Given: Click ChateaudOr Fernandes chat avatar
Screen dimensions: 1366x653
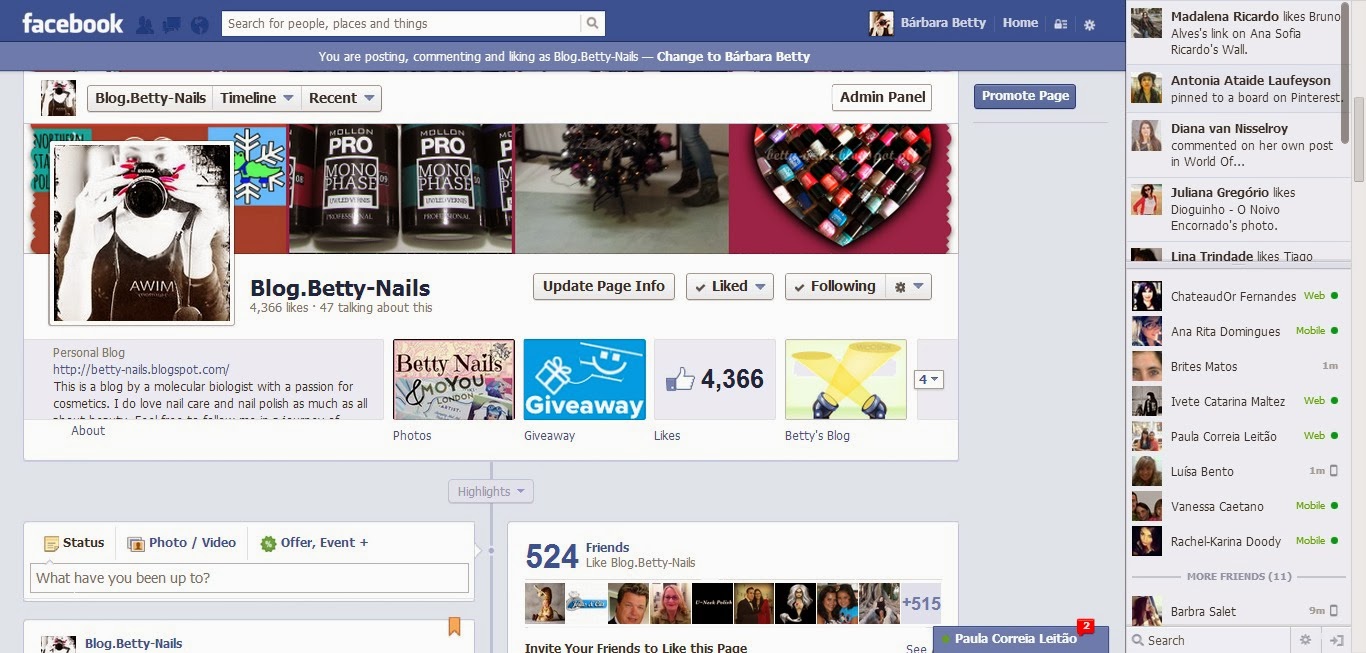Looking at the screenshot, I should (1147, 296).
